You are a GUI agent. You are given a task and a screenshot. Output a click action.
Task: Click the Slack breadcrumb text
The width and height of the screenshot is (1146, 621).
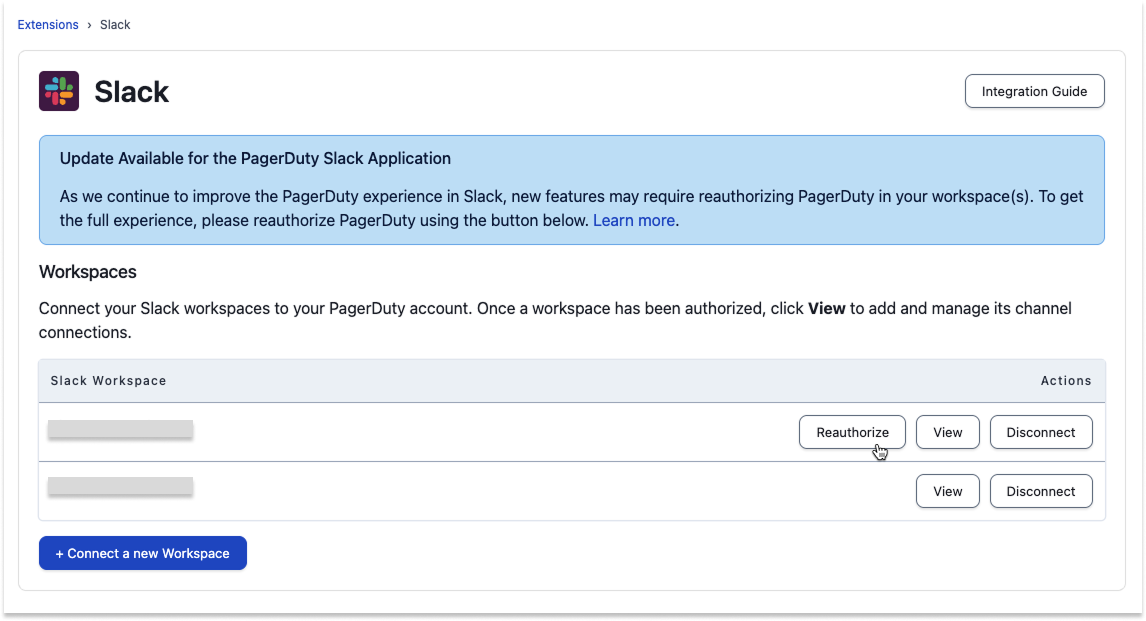(x=115, y=25)
